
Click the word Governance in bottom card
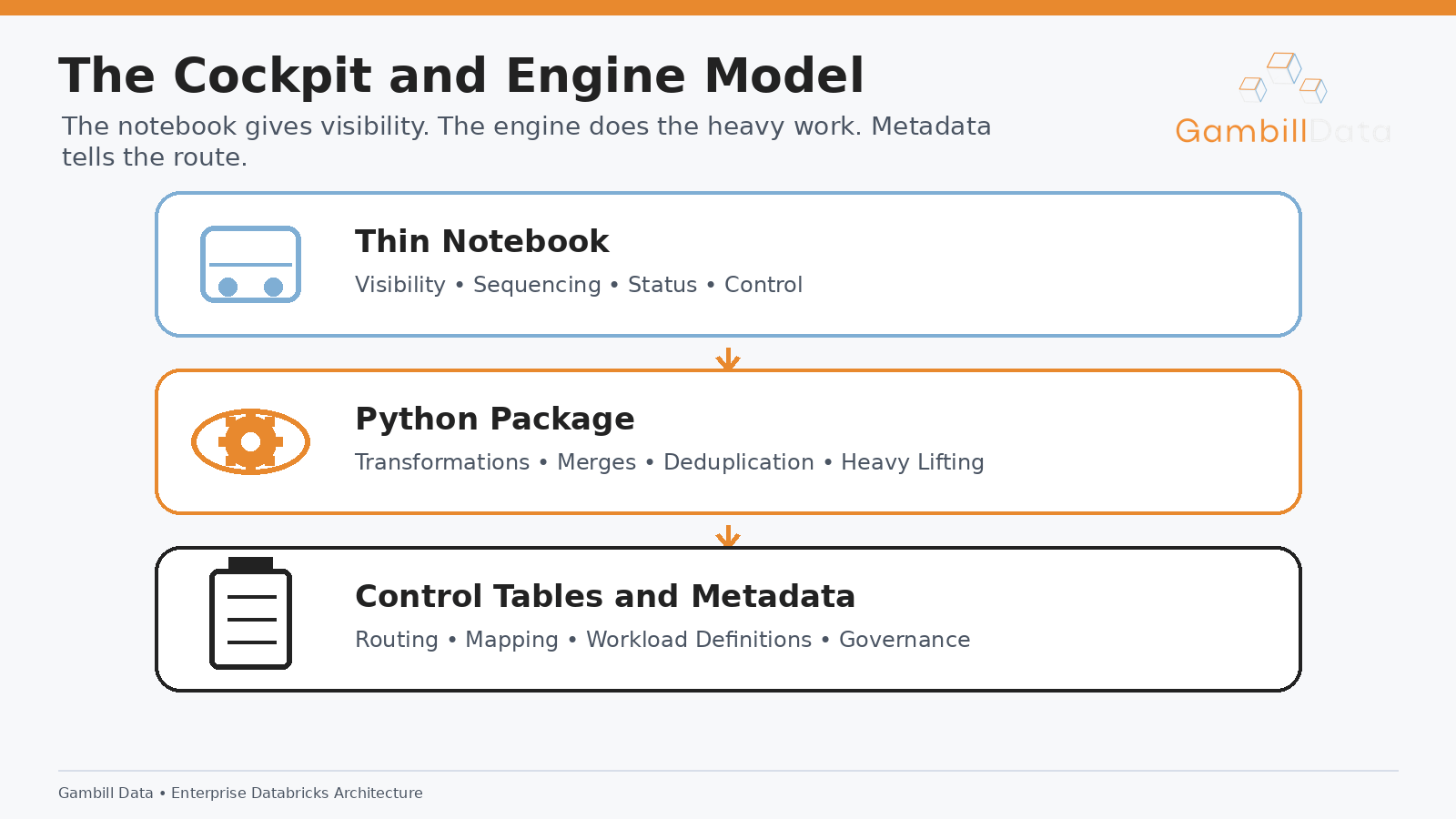click(905, 640)
